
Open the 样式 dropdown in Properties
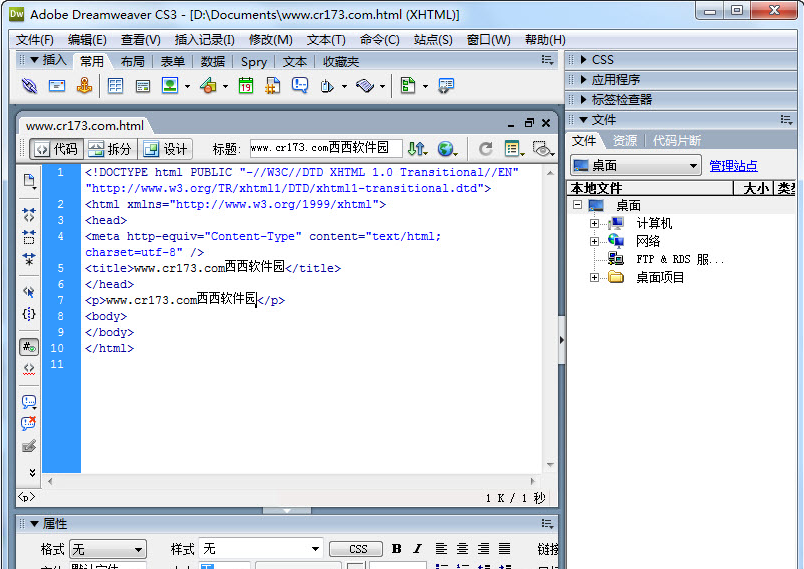[x=261, y=549]
